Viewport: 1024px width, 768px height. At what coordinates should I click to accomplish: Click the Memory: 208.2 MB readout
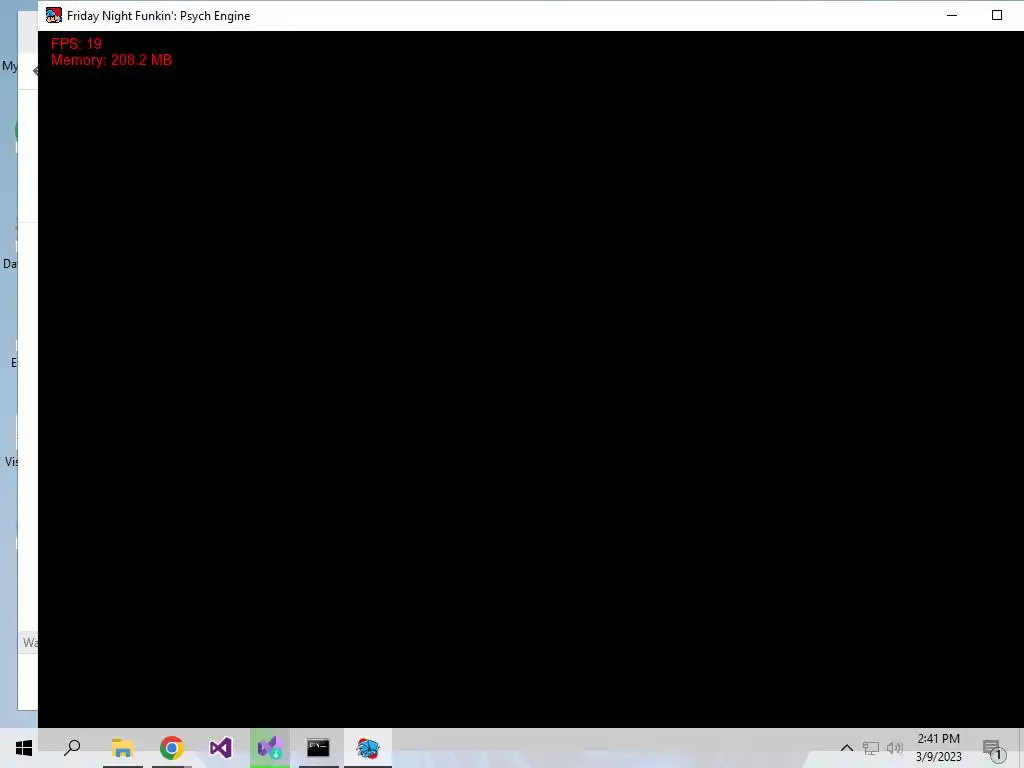point(112,60)
